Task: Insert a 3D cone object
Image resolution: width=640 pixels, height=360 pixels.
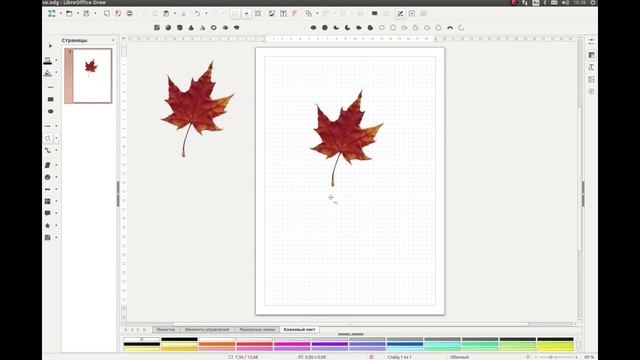Action: click(191, 27)
